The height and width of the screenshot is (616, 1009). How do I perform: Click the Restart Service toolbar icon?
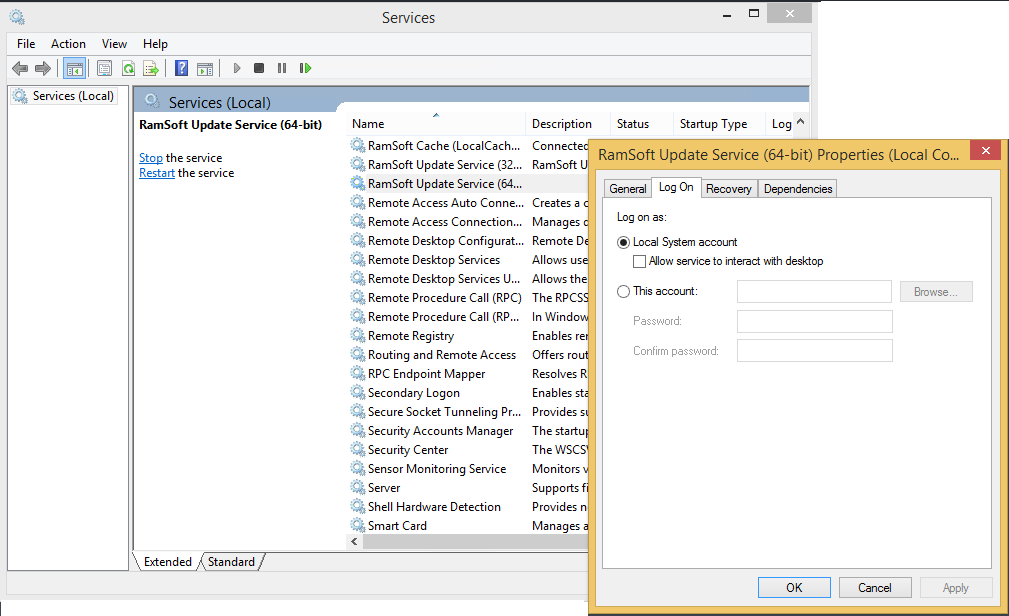coord(305,68)
